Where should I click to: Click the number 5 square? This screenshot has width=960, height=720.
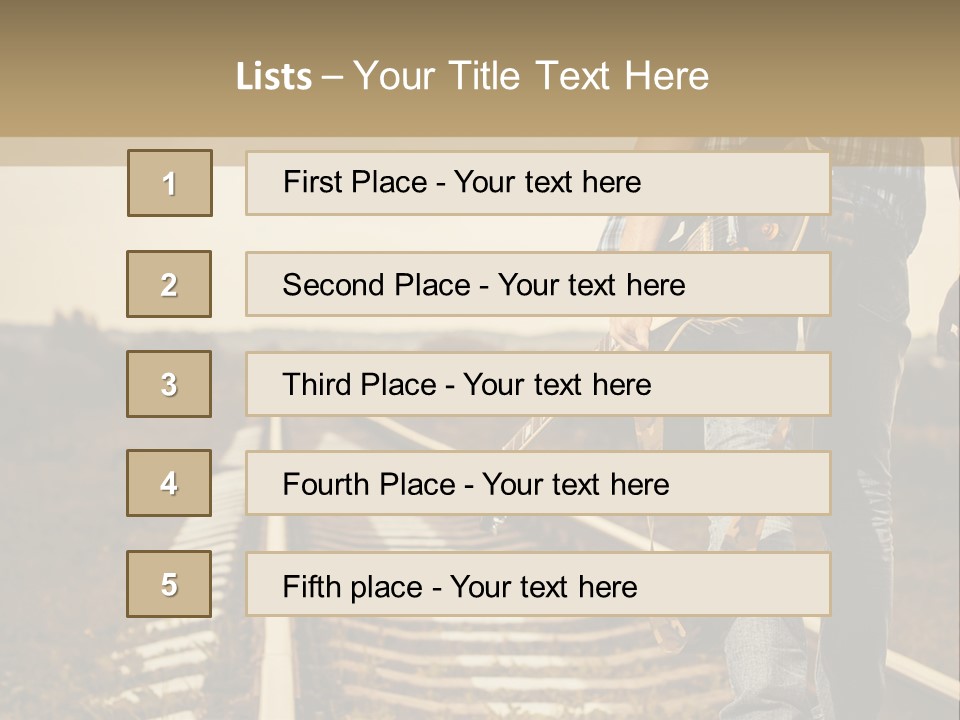(x=169, y=584)
